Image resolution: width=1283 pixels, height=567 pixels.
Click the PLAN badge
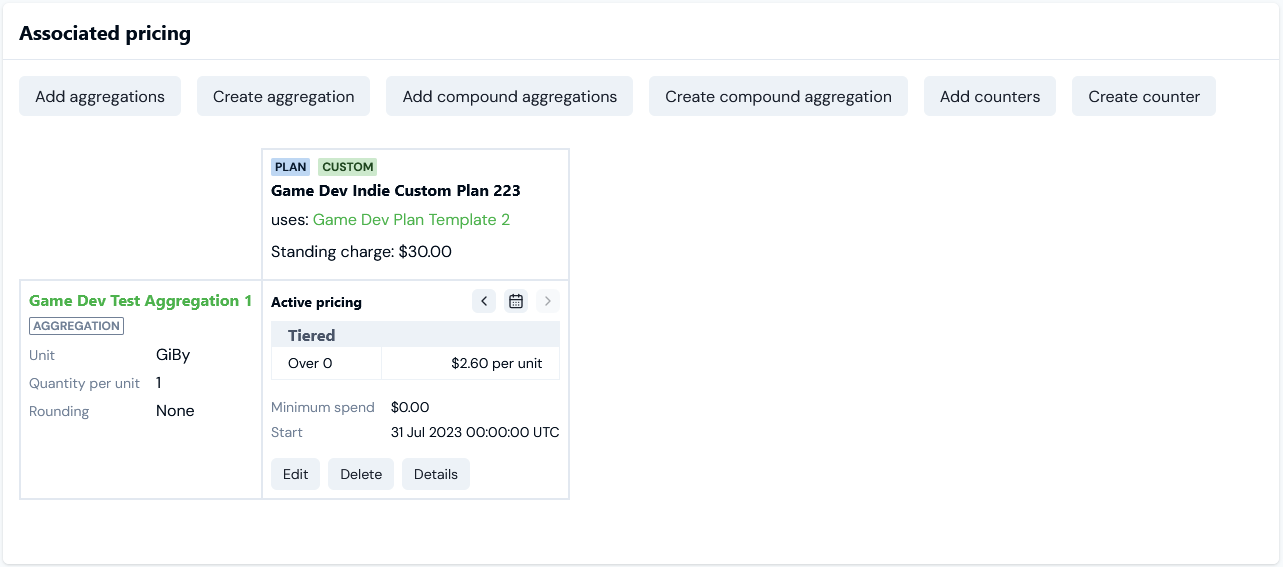tap(291, 167)
